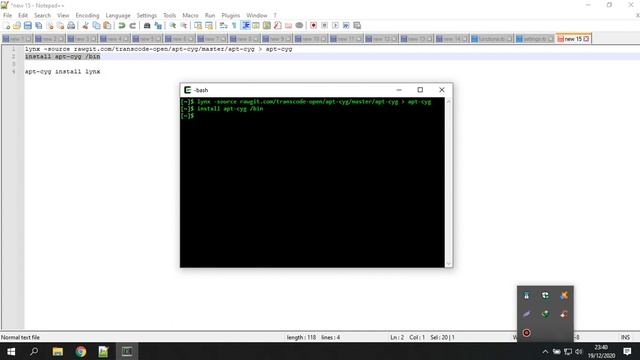This screenshot has height=360, width=640.
Task: Click the Paste toolbar icon
Action: pyautogui.click(x=107, y=26)
